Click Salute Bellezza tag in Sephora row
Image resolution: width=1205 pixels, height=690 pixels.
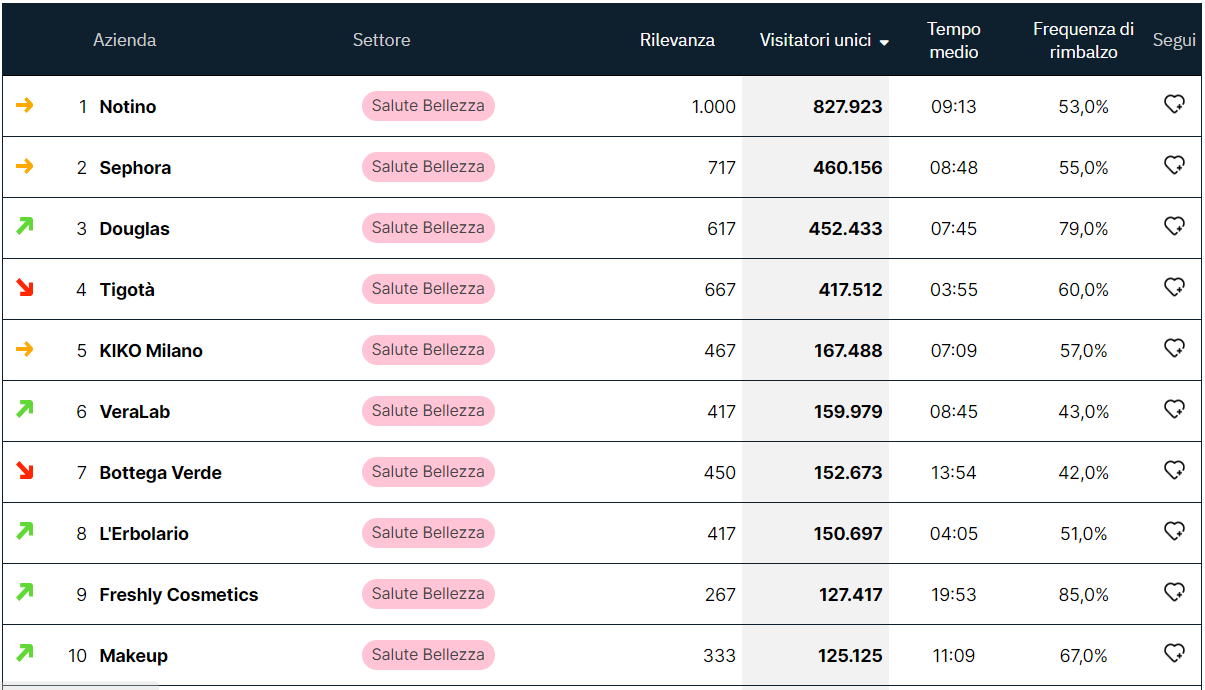point(428,167)
